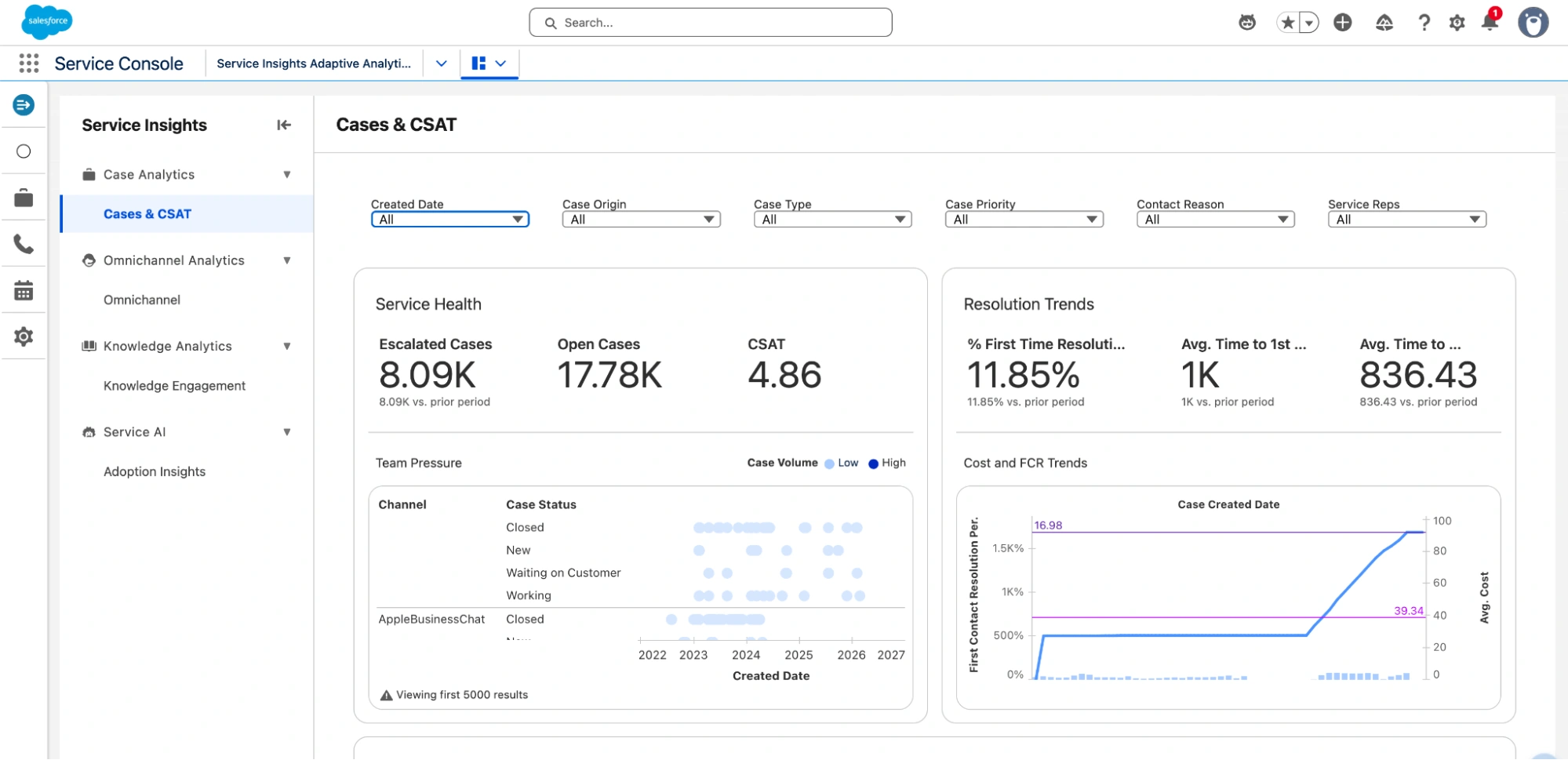Click the Waiting on Customer status row

[x=563, y=573]
